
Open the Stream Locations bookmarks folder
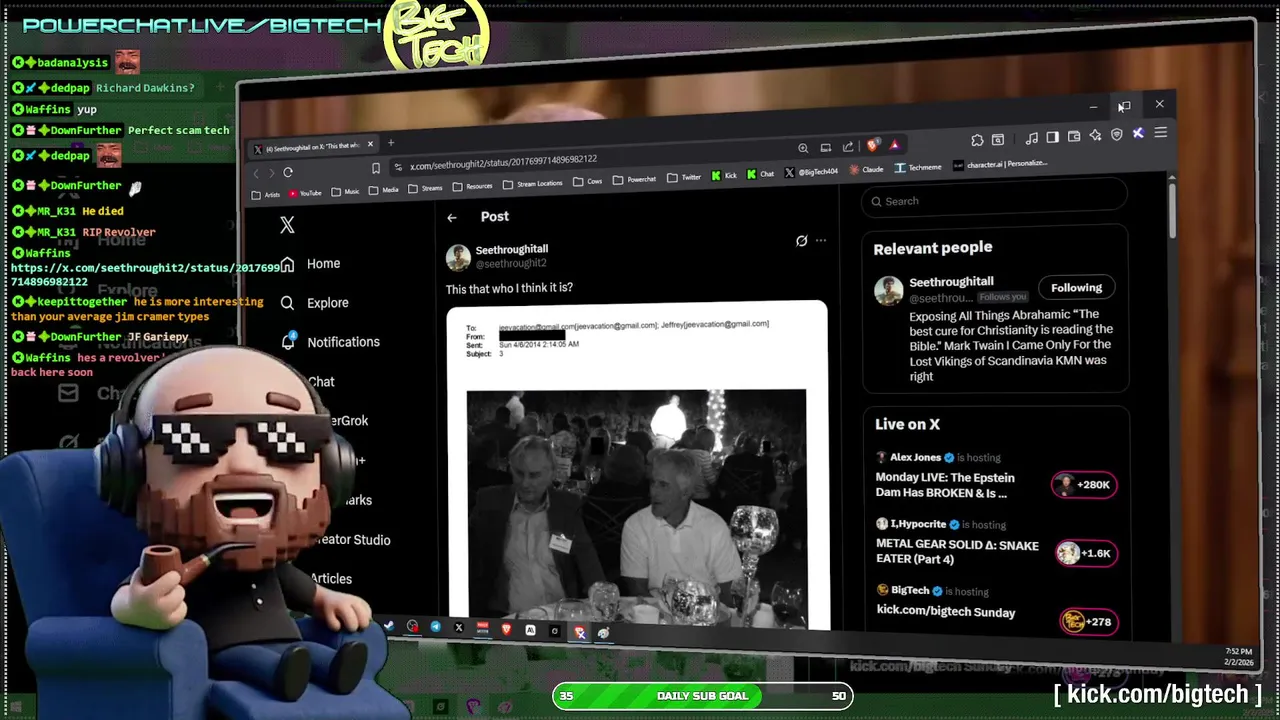[532, 184]
